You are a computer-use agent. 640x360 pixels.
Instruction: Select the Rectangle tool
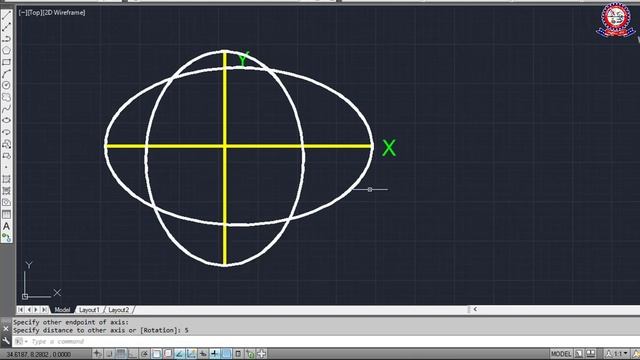[6, 62]
